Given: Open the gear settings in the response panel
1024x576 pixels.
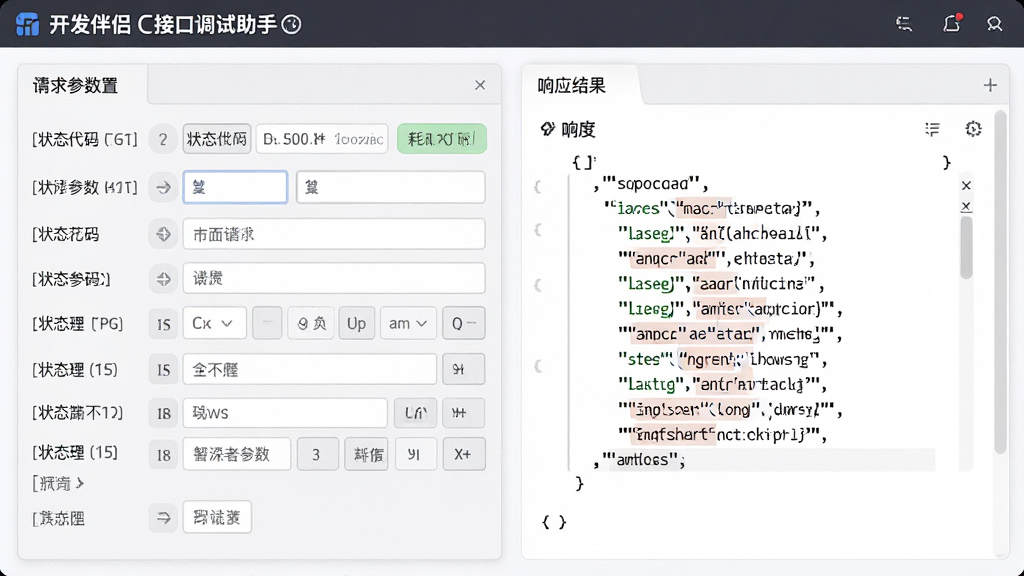Looking at the screenshot, I should coord(973,129).
